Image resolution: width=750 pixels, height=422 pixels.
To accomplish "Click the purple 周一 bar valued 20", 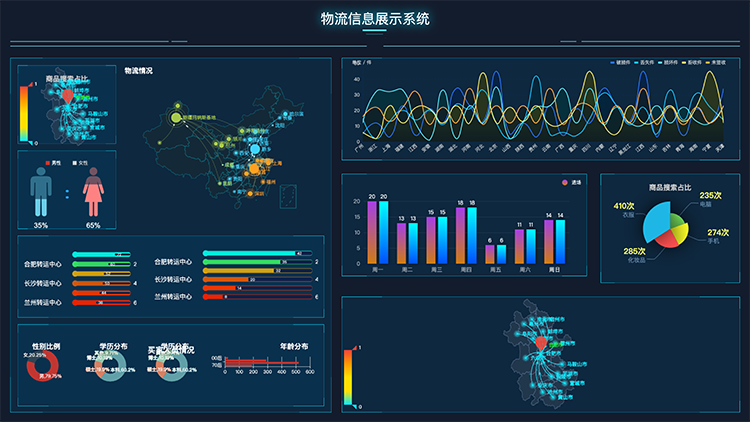I will coord(372,233).
